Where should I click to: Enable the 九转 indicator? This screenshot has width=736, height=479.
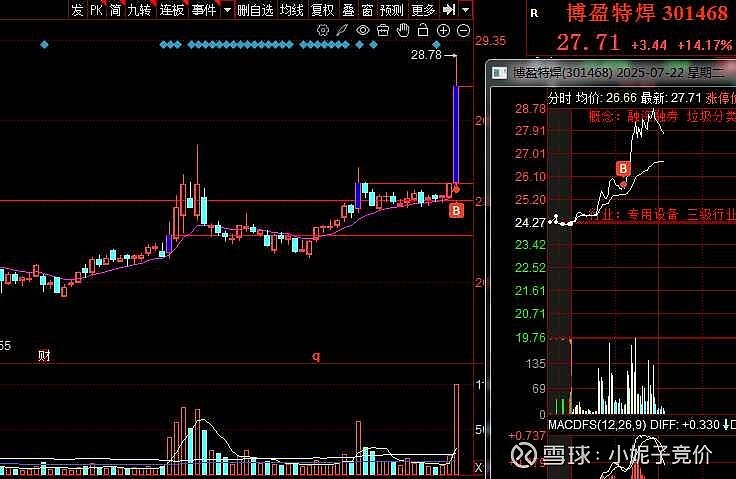[x=139, y=9]
